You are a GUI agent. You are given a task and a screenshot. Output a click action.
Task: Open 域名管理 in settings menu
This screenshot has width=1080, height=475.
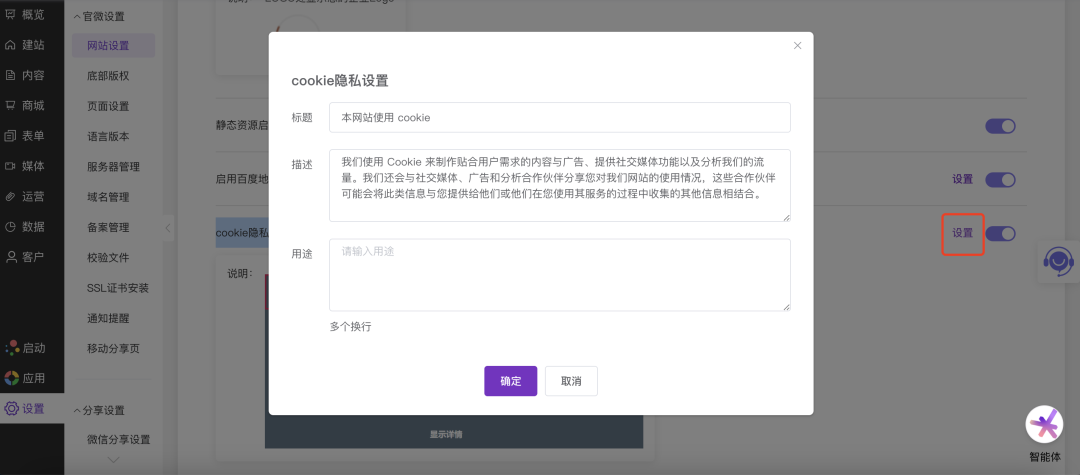click(x=108, y=197)
